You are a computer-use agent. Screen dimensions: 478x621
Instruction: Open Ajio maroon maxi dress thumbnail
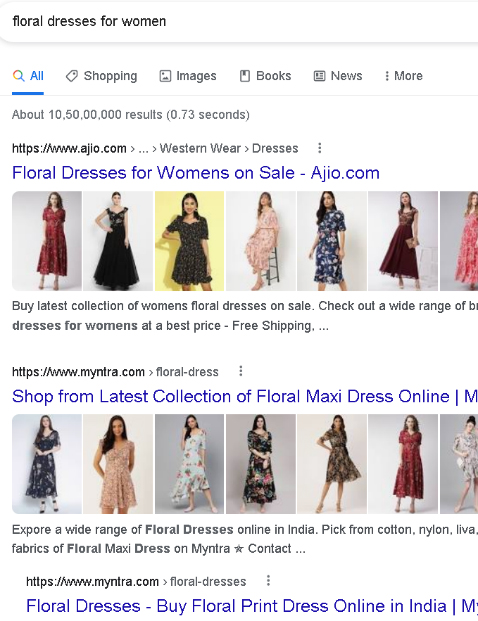pyautogui.click(x=403, y=241)
